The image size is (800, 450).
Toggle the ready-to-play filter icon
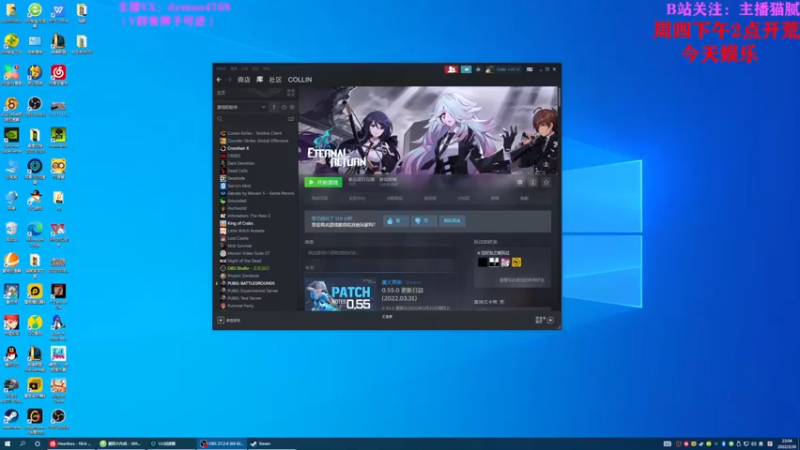coord(292,107)
